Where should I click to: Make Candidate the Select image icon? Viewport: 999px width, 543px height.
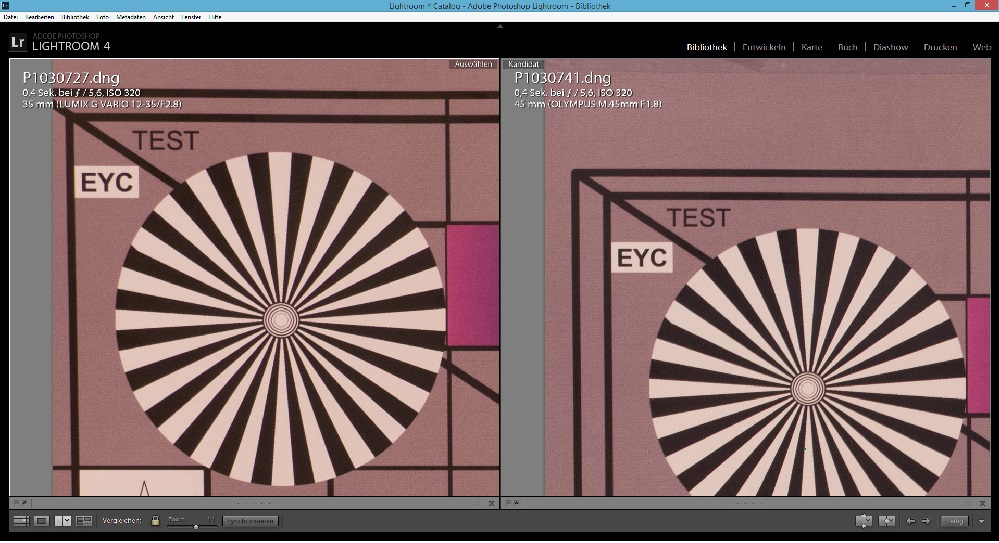coord(887,521)
